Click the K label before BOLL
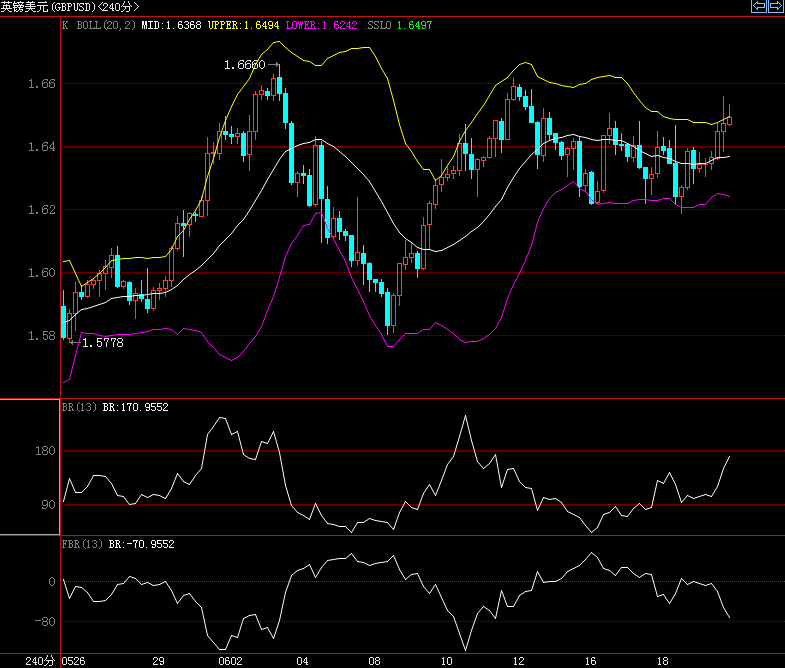 point(65,25)
